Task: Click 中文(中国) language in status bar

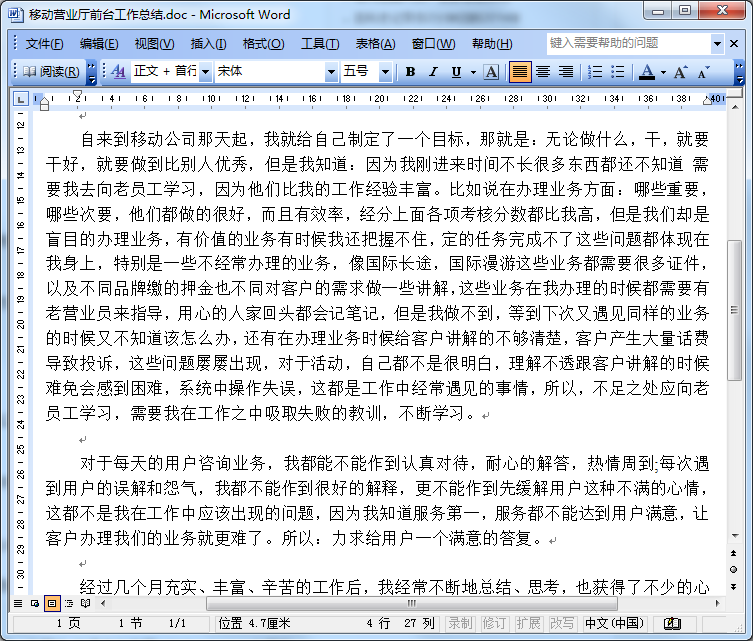Action: [614, 623]
